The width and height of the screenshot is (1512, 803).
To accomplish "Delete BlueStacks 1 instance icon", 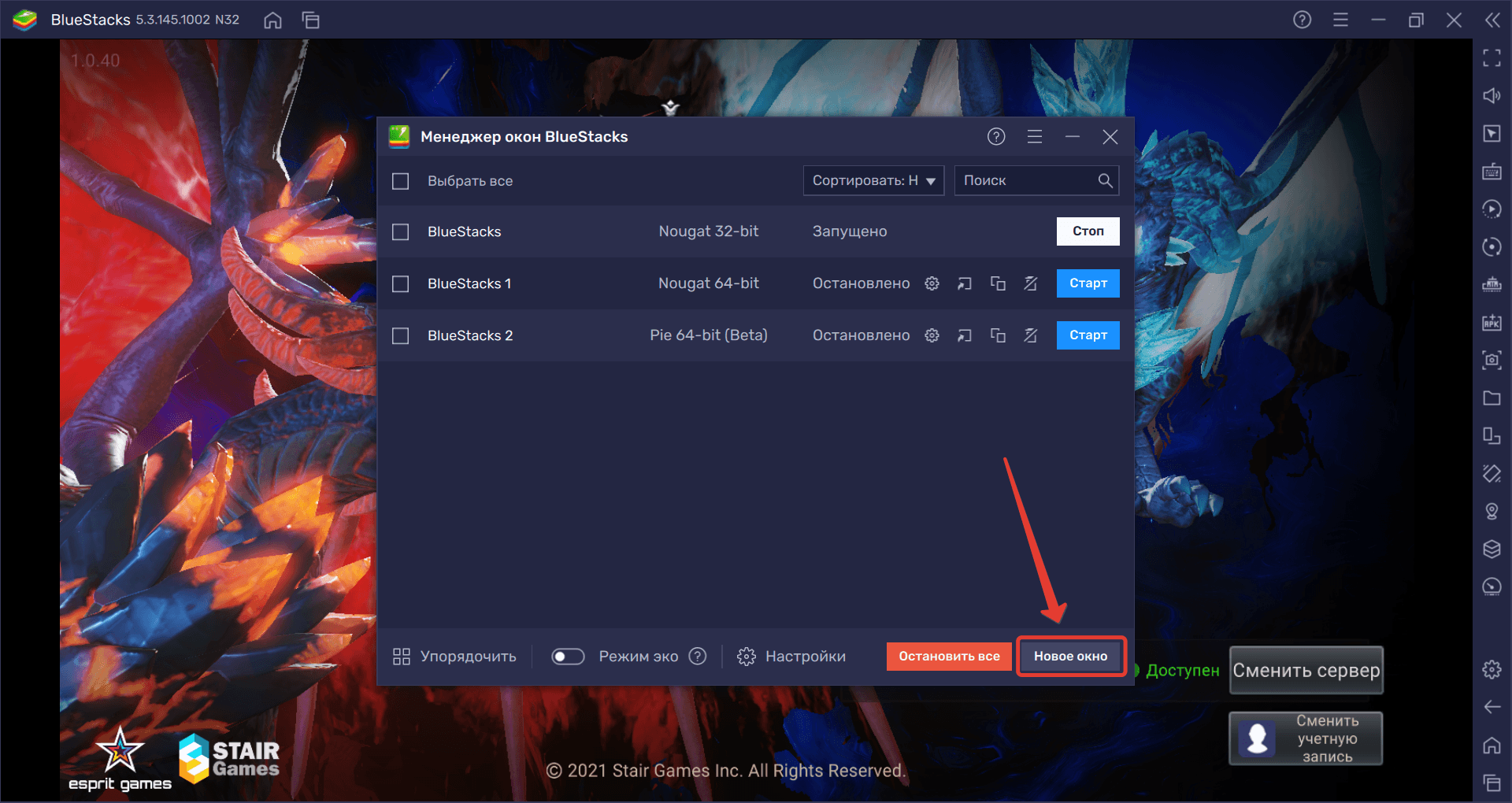I will coord(1030,283).
